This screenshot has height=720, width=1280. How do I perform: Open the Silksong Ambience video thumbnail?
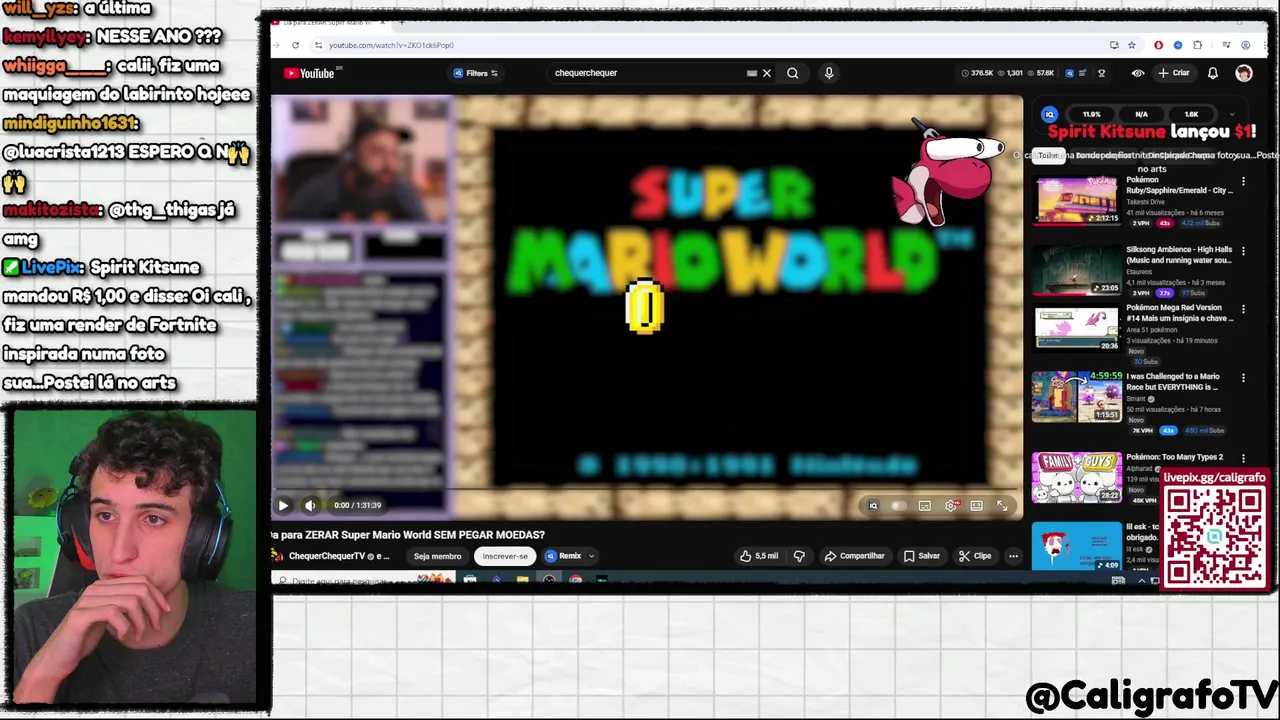pyautogui.click(x=1077, y=270)
